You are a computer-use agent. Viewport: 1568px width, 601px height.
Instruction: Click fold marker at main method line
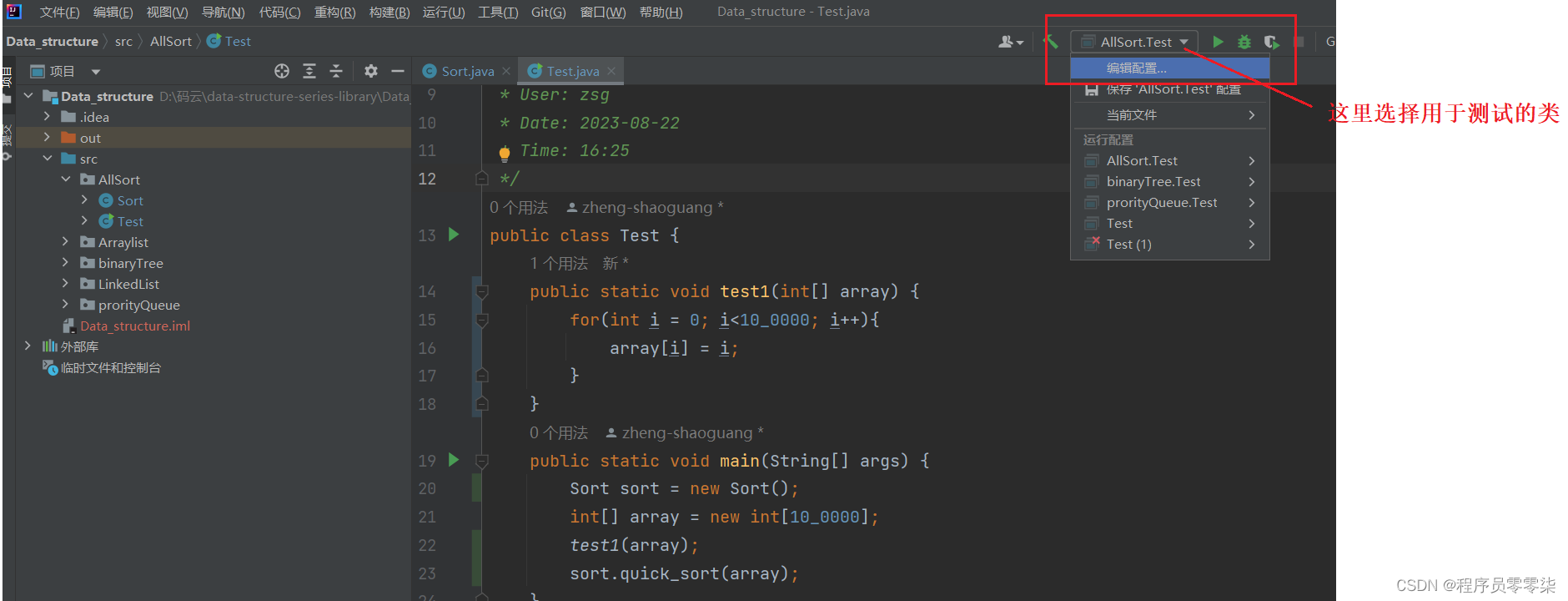[x=482, y=460]
